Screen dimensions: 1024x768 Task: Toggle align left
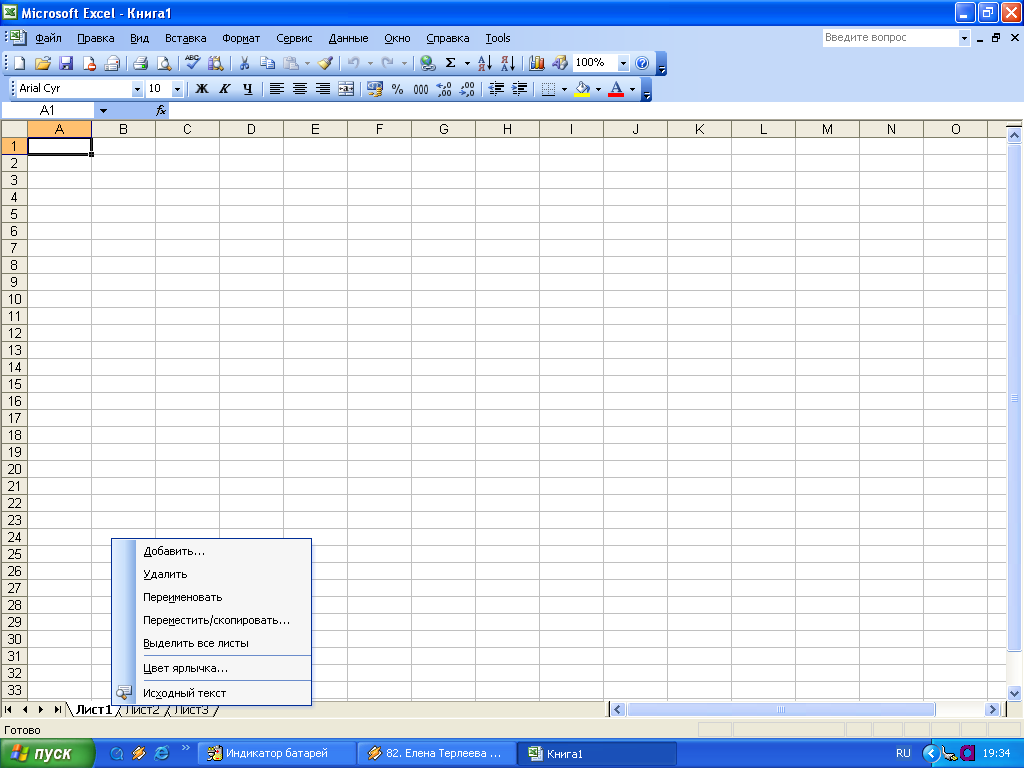pos(277,89)
